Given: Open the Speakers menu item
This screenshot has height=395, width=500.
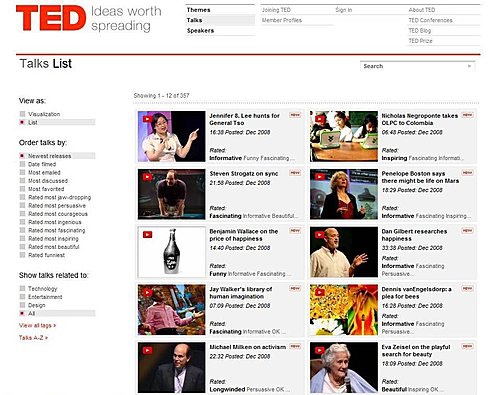Looking at the screenshot, I should (x=200, y=31).
